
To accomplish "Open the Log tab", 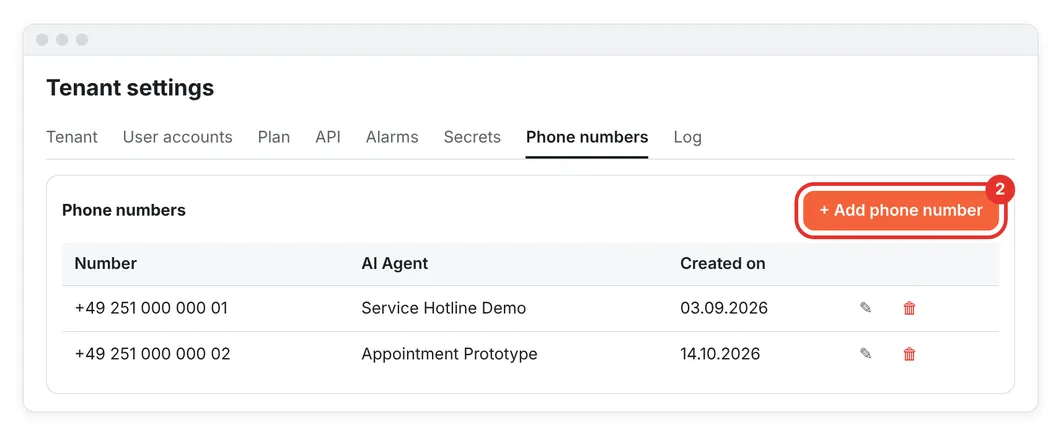I will pyautogui.click(x=687, y=137).
